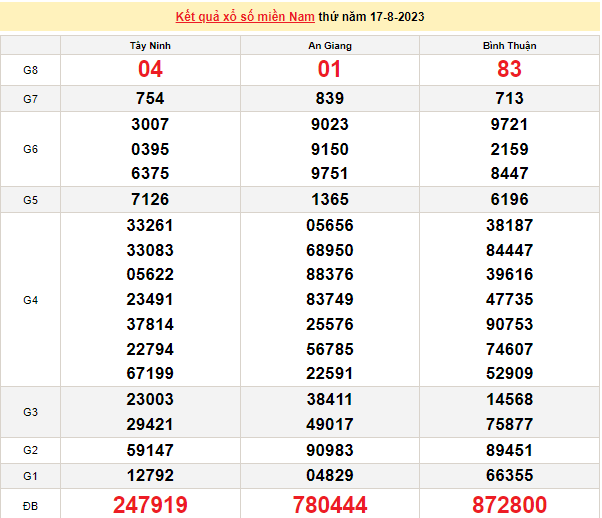Select the ĐB row label
Screen dimensions: 602x518
[30, 504]
